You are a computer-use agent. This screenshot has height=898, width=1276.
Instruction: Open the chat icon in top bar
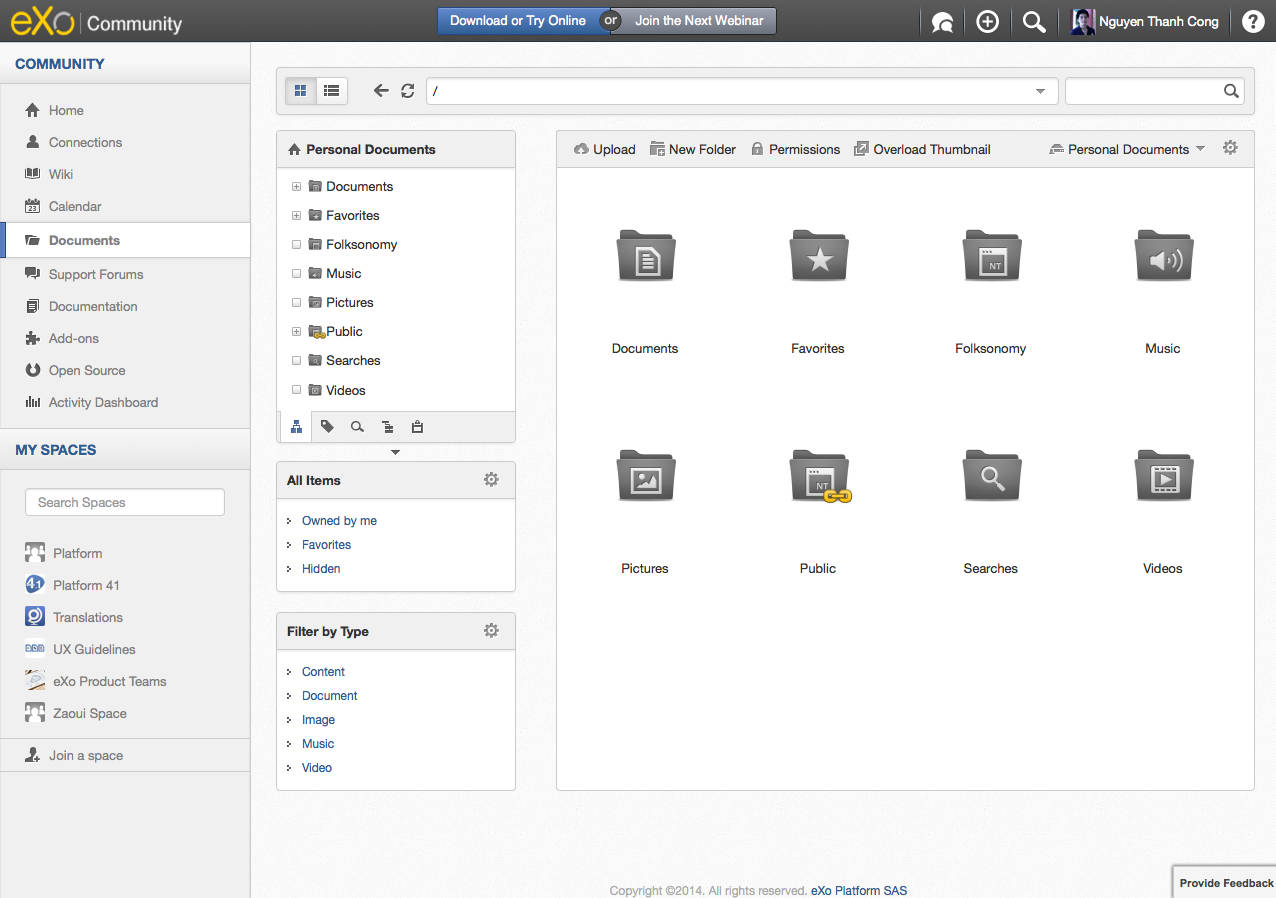(x=942, y=22)
